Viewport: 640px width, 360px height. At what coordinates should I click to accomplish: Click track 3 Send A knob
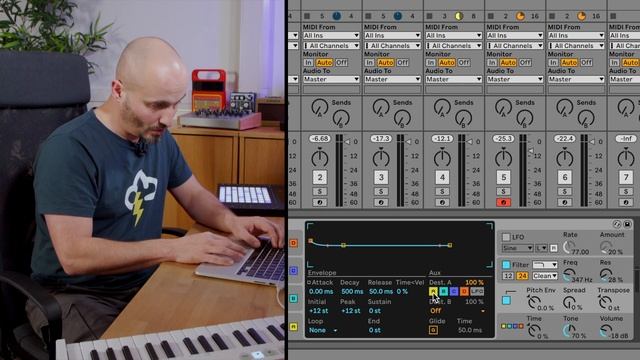click(x=380, y=107)
